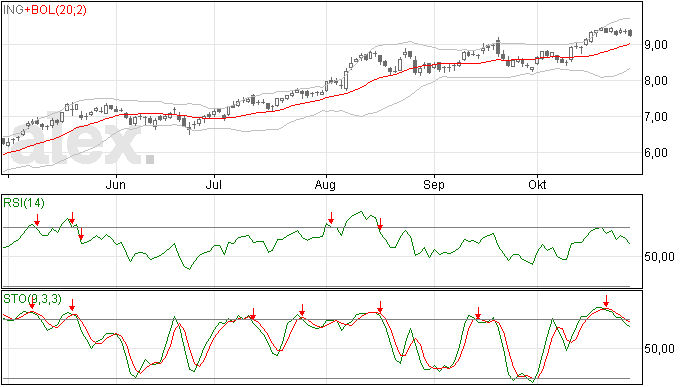Click the Jul month axis label
690x387 pixels.
pyautogui.click(x=213, y=185)
